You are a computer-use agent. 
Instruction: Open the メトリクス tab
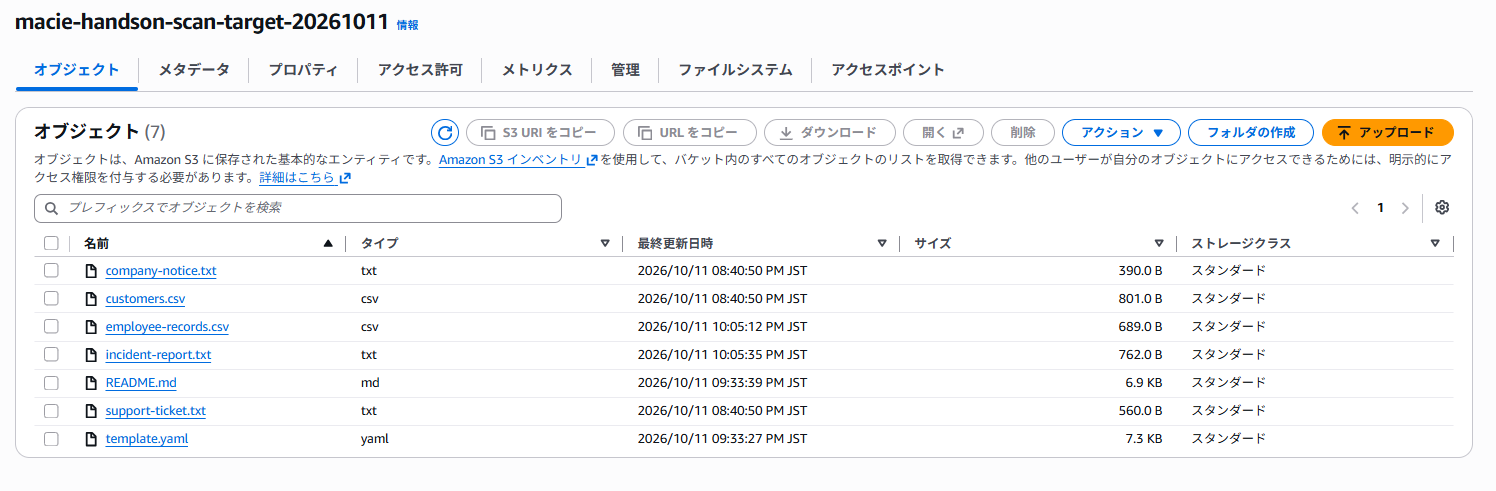pyautogui.click(x=537, y=70)
